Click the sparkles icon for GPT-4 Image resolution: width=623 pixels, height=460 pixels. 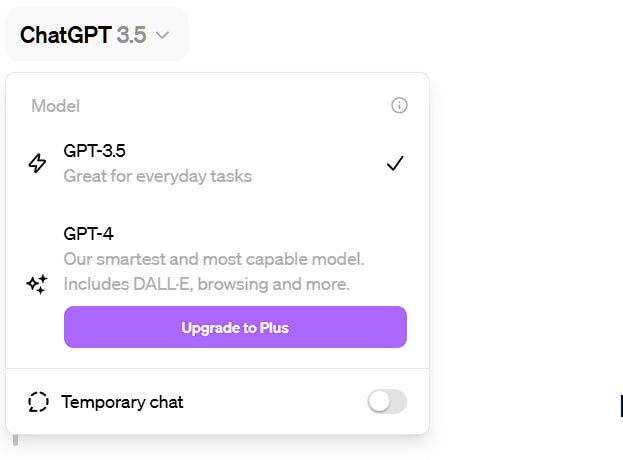tap(37, 285)
